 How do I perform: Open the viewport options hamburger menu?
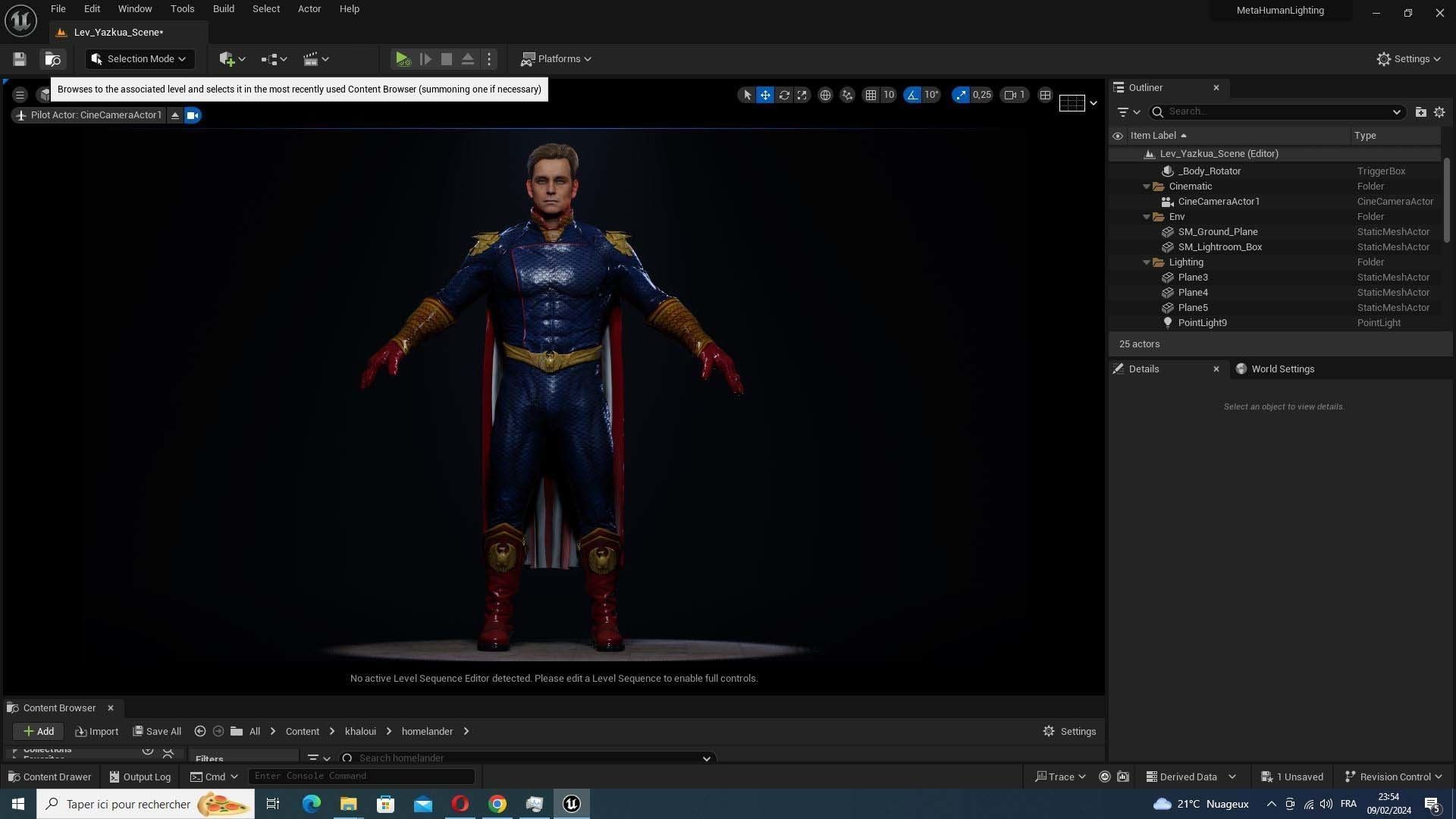click(20, 95)
